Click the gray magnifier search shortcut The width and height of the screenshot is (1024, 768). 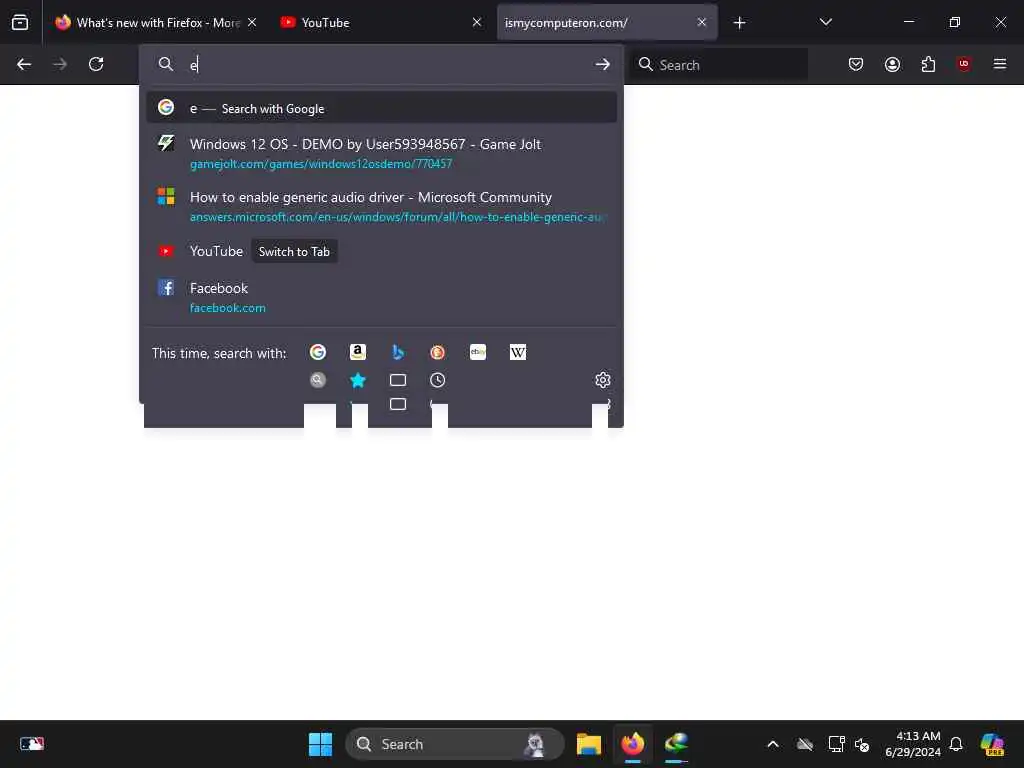[x=318, y=380]
